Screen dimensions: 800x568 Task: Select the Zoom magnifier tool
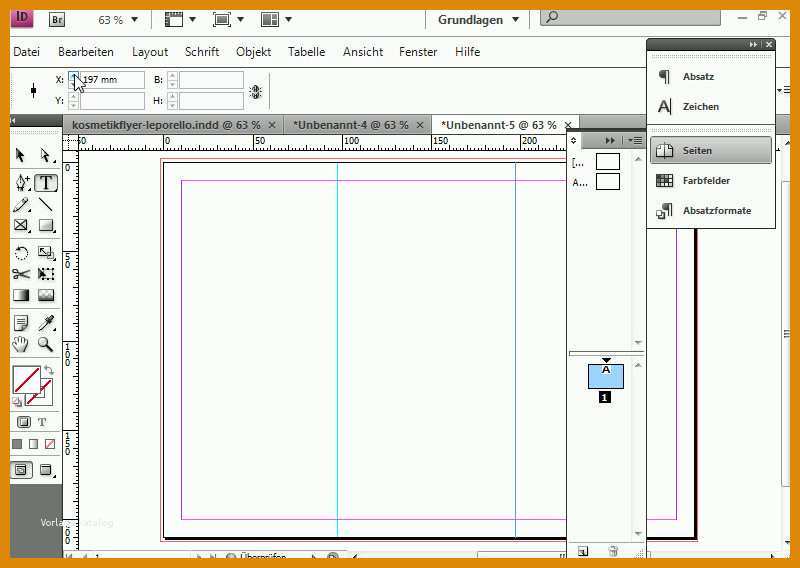pyautogui.click(x=45, y=344)
